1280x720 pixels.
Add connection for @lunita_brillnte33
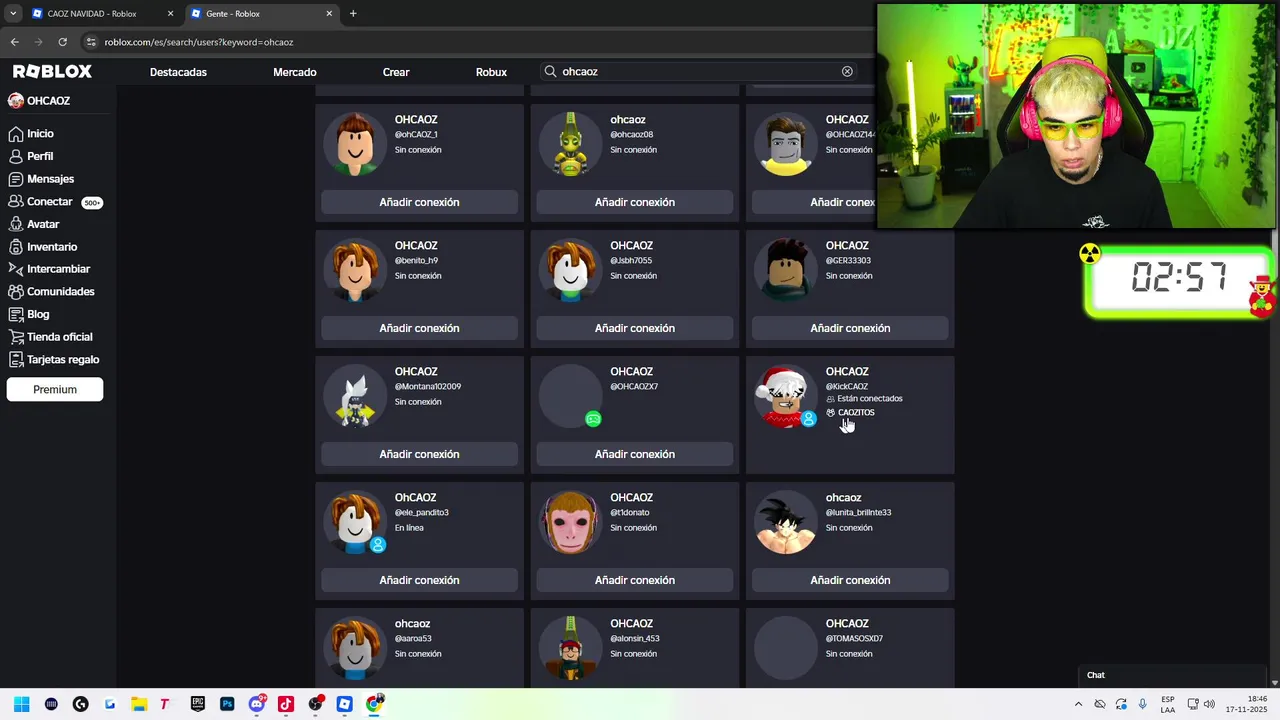click(x=850, y=580)
